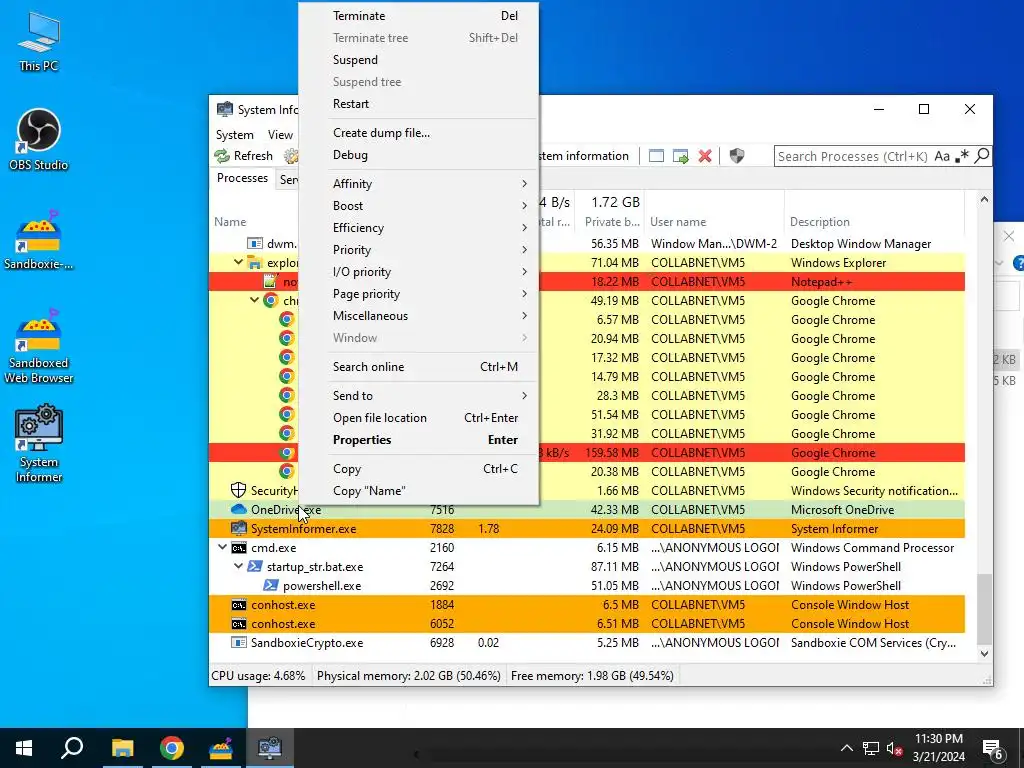Screen dimensions: 1024x768
Task: Open the System menu
Action: point(234,135)
